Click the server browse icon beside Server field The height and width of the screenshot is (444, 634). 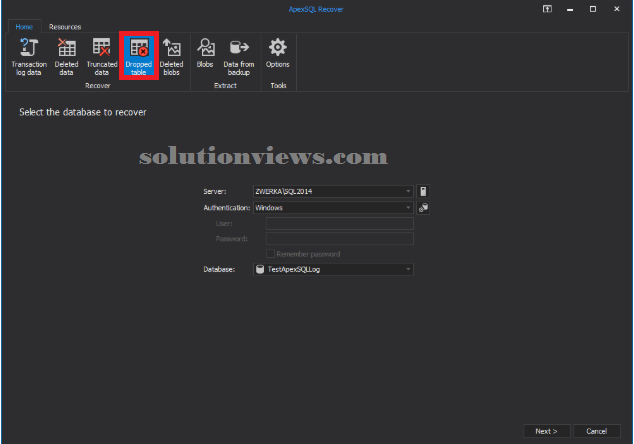pyautogui.click(x=423, y=191)
